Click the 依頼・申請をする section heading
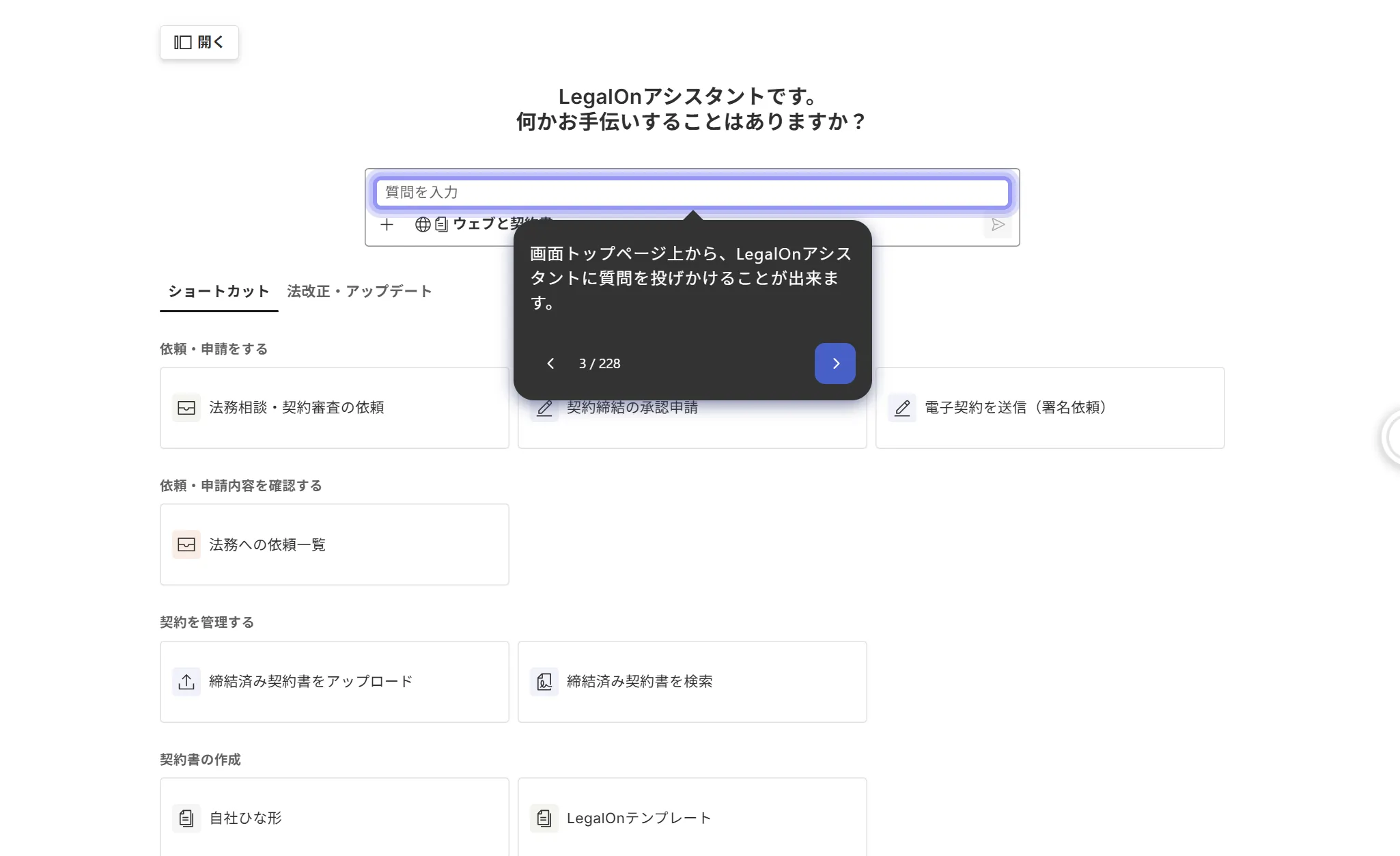Image resolution: width=1400 pixels, height=856 pixels. pos(214,349)
